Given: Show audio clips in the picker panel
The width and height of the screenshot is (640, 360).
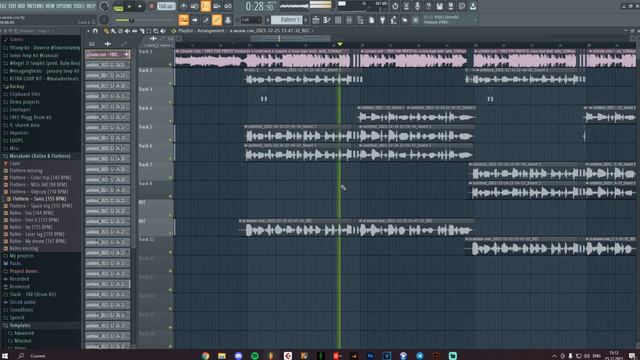Looking at the screenshot, I should pyautogui.click(x=108, y=44).
